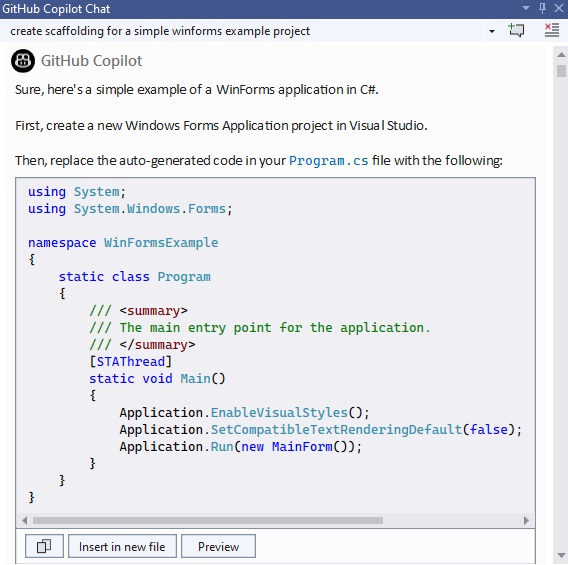Image resolution: width=568 pixels, height=565 pixels.
Task: Click "Application.EnableVisualStyles();" code line
Action: (245, 413)
